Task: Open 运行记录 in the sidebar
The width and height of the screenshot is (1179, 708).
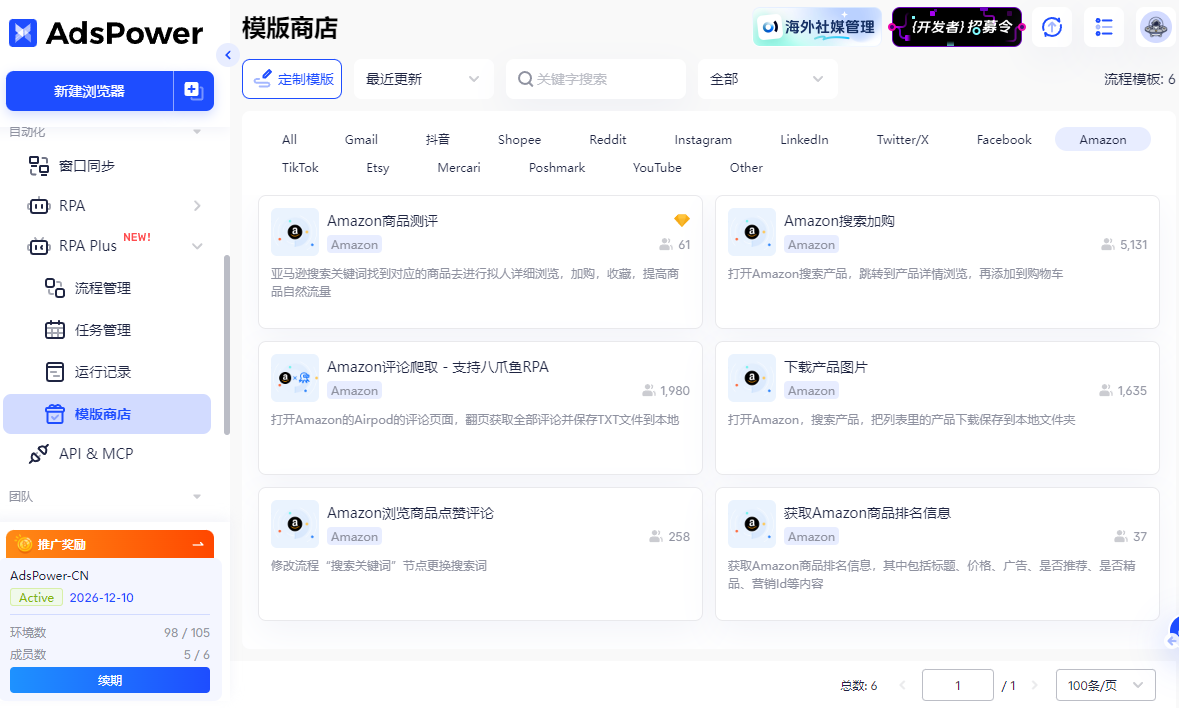Action: [x=102, y=372]
